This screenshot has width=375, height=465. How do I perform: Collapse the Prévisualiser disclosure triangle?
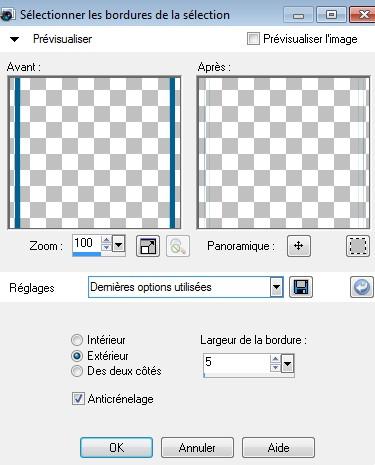pyautogui.click(x=14, y=39)
